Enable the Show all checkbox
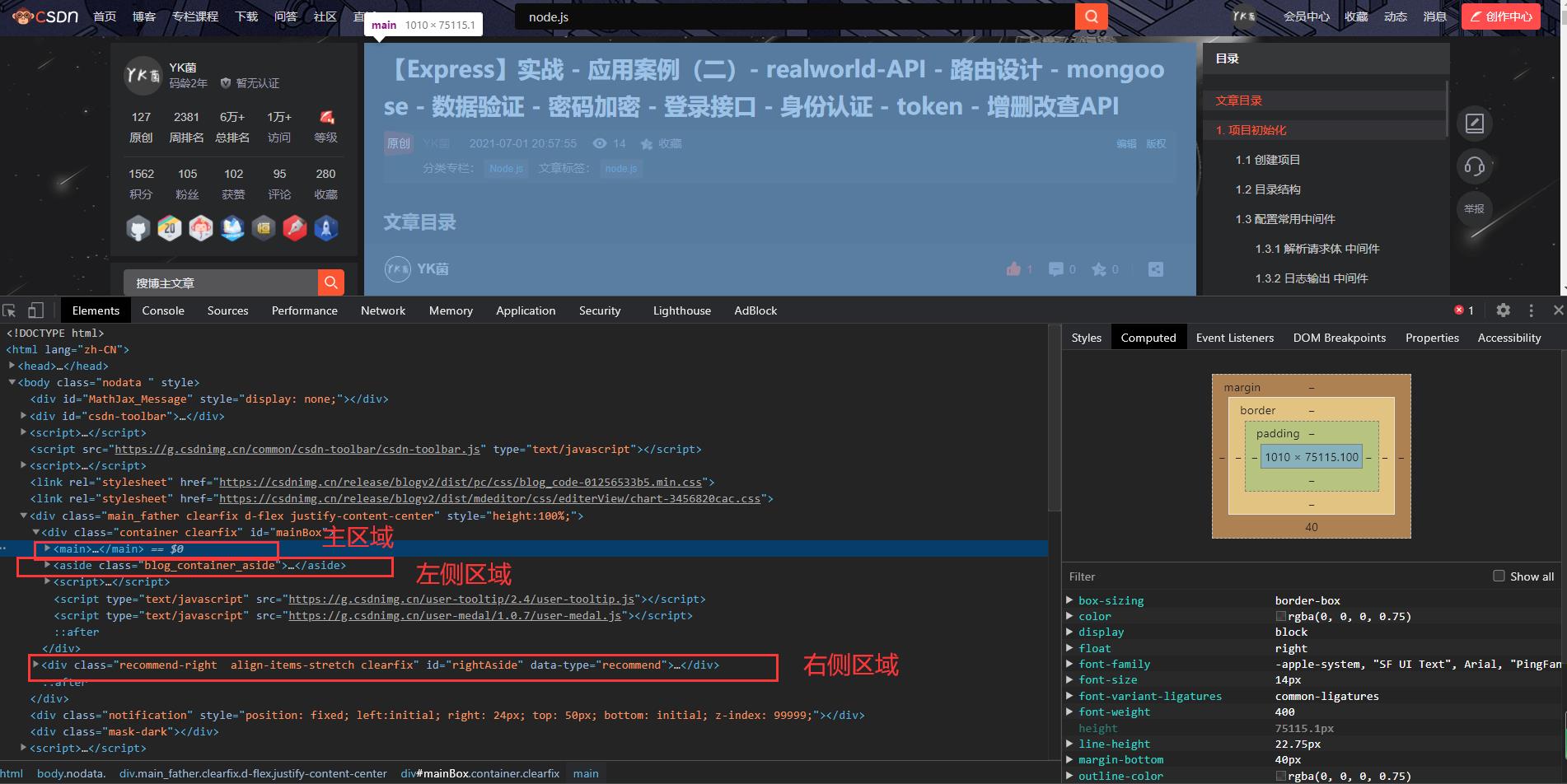This screenshot has height=784, width=1567. (1499, 576)
